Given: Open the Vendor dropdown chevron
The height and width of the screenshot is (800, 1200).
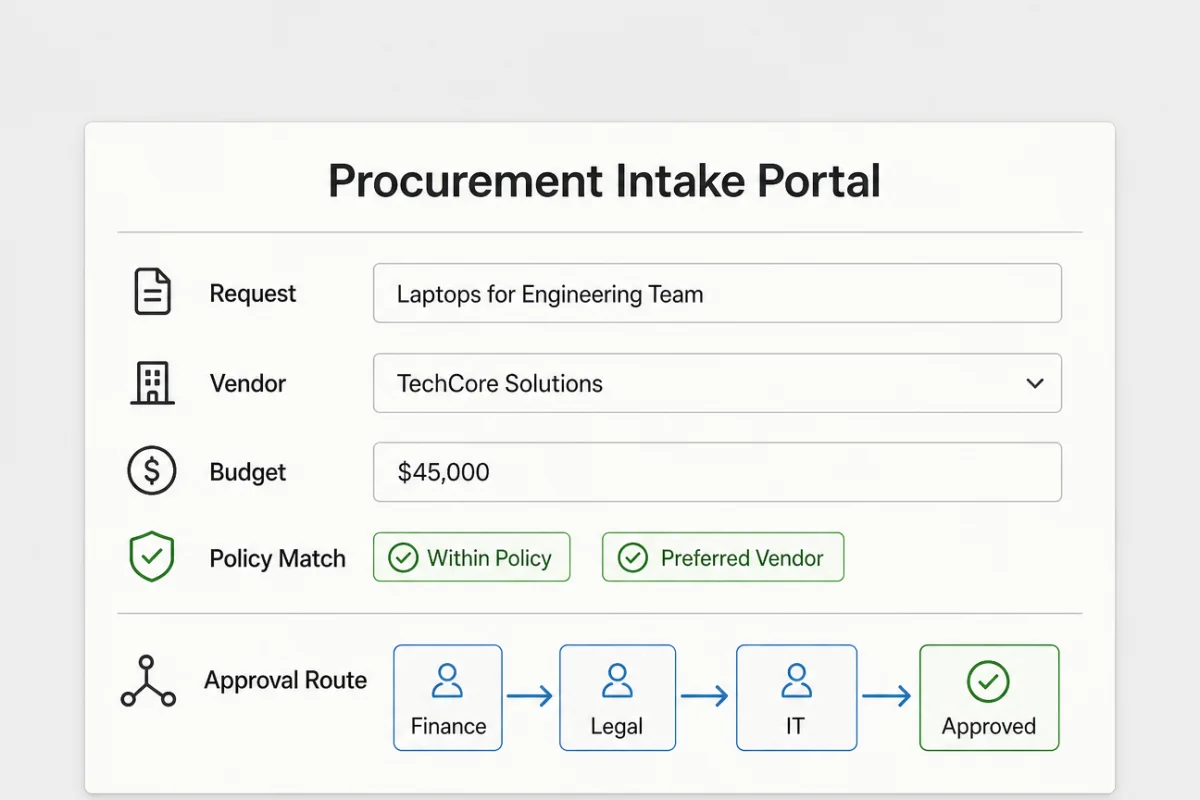Looking at the screenshot, I should pyautogui.click(x=1035, y=383).
